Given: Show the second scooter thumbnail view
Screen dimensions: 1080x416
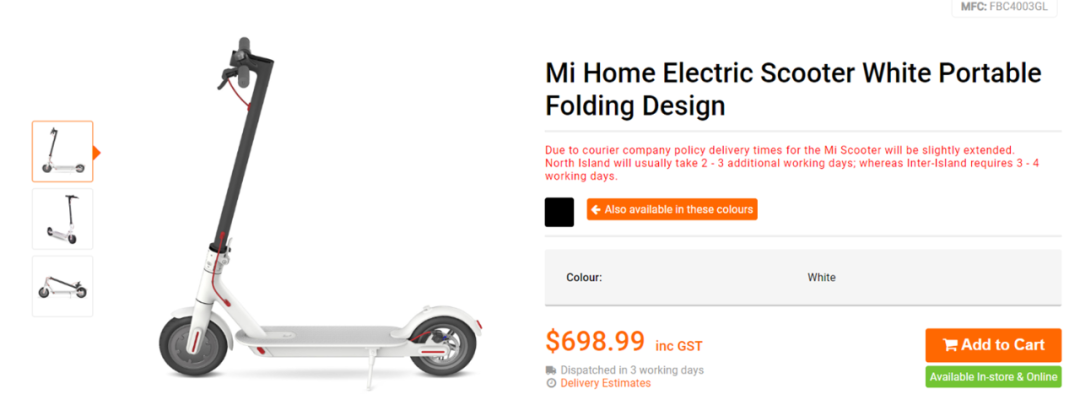Looking at the screenshot, I should point(62,219).
